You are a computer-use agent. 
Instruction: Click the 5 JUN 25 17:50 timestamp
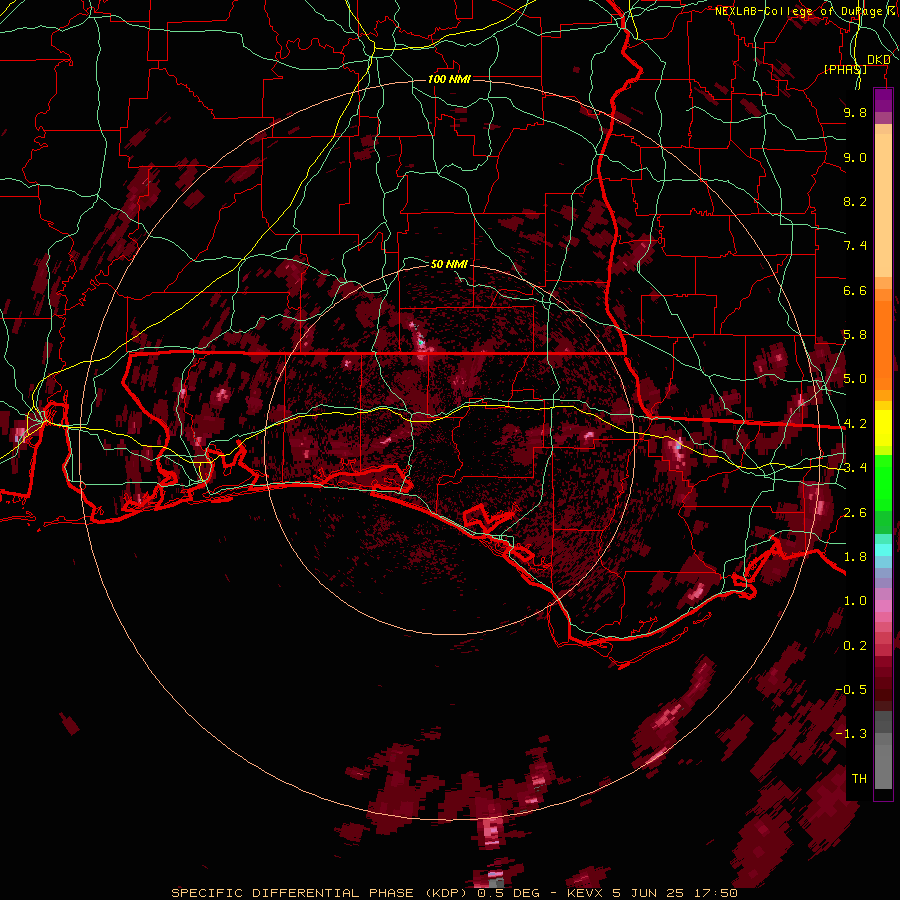[x=675, y=893]
